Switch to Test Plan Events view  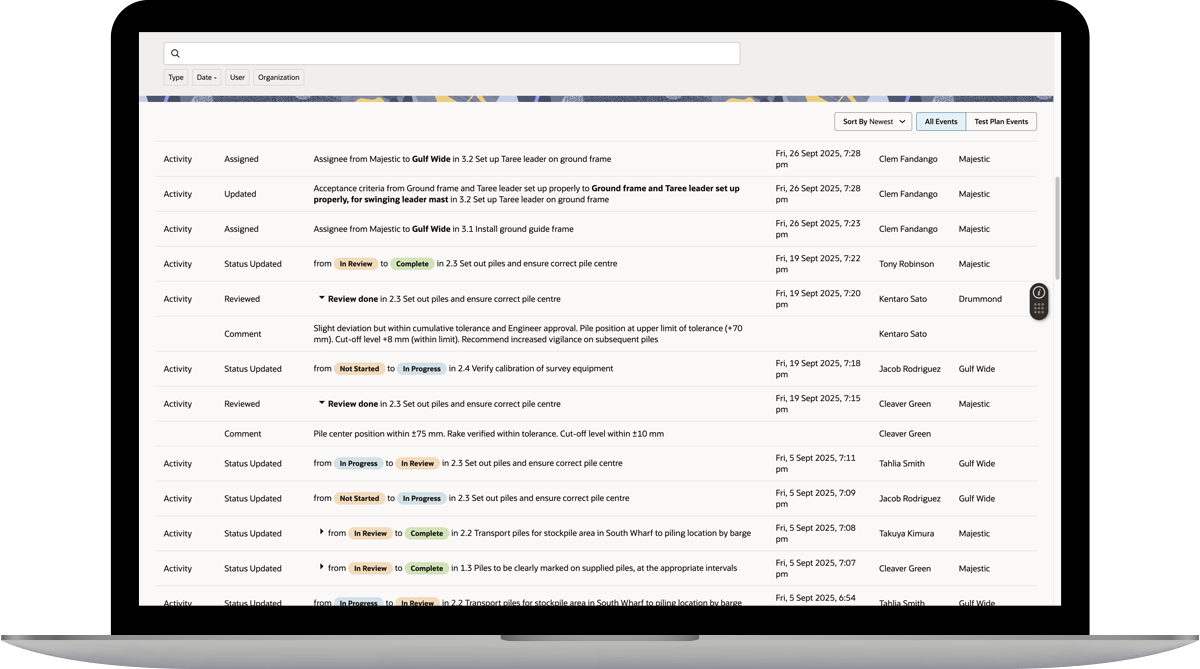pos(1001,122)
